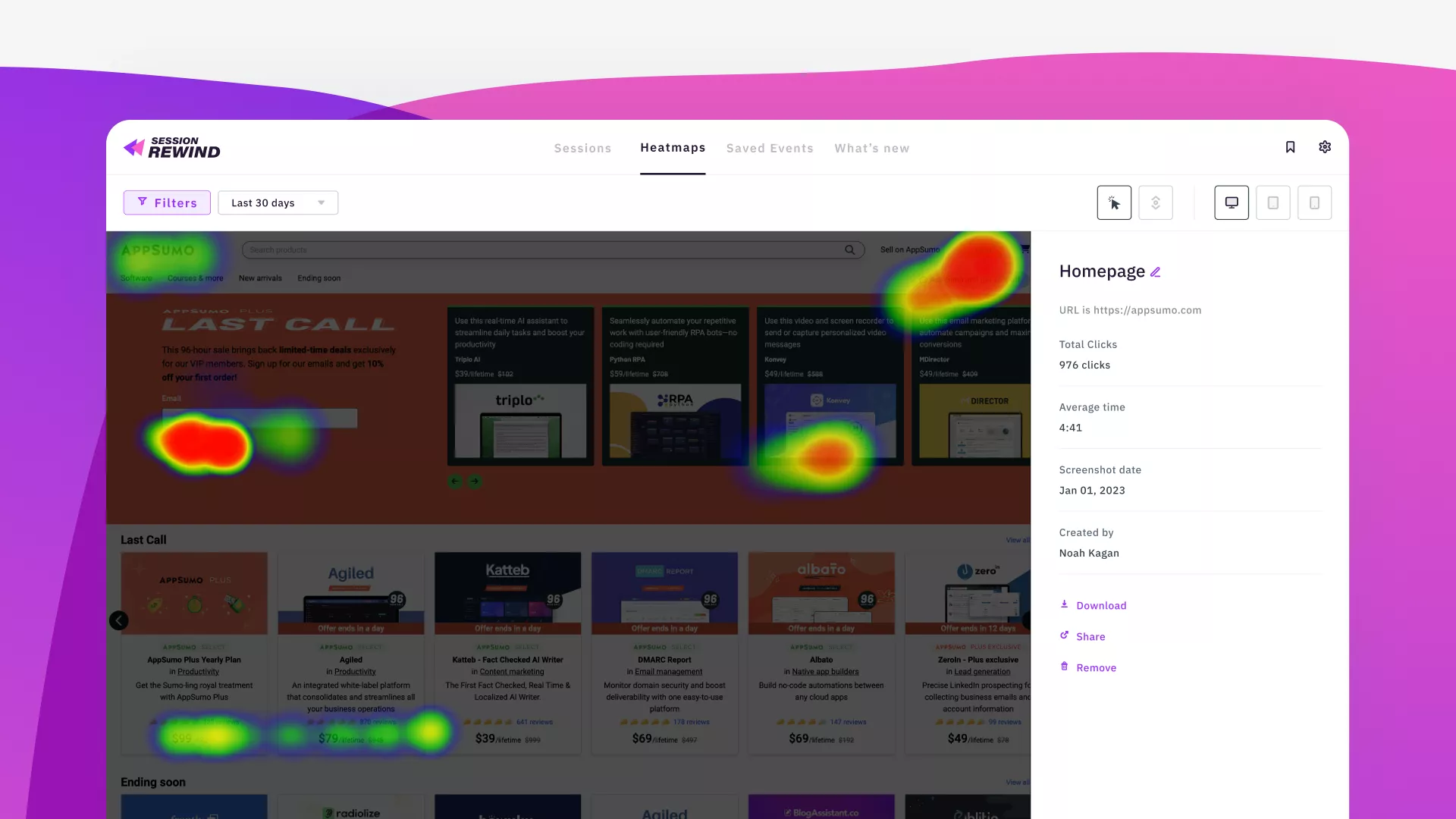1456x819 pixels.
Task: Open the Saved Events tab
Action: coord(770,148)
